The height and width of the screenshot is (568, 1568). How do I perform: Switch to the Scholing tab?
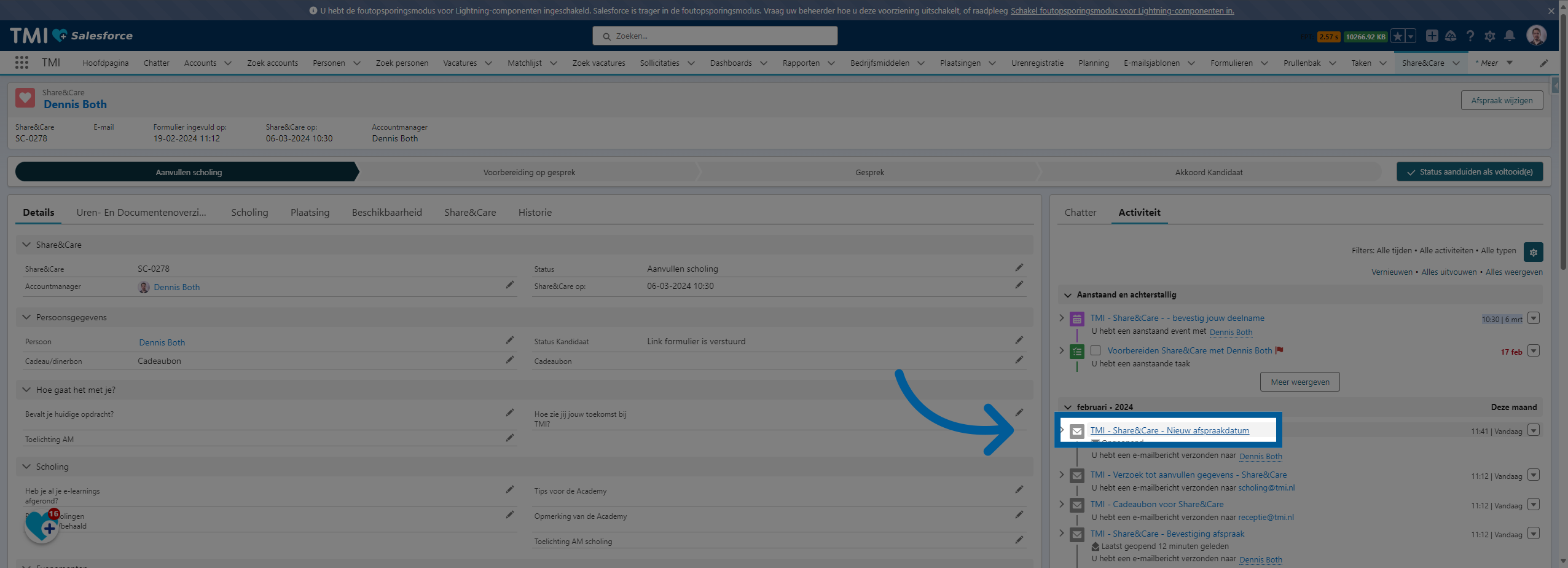(249, 213)
